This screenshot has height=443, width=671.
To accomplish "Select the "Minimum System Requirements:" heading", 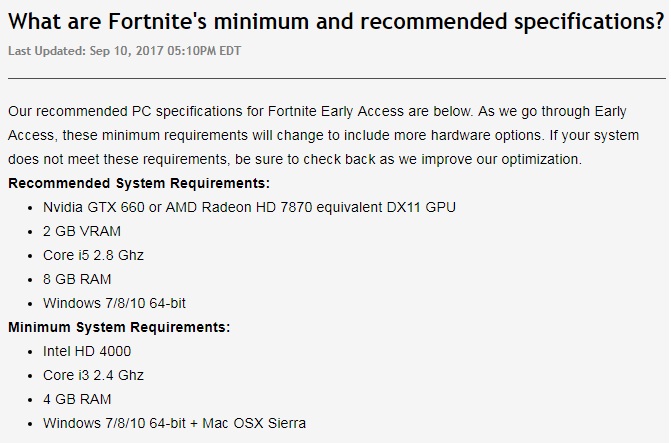I will tap(119, 327).
